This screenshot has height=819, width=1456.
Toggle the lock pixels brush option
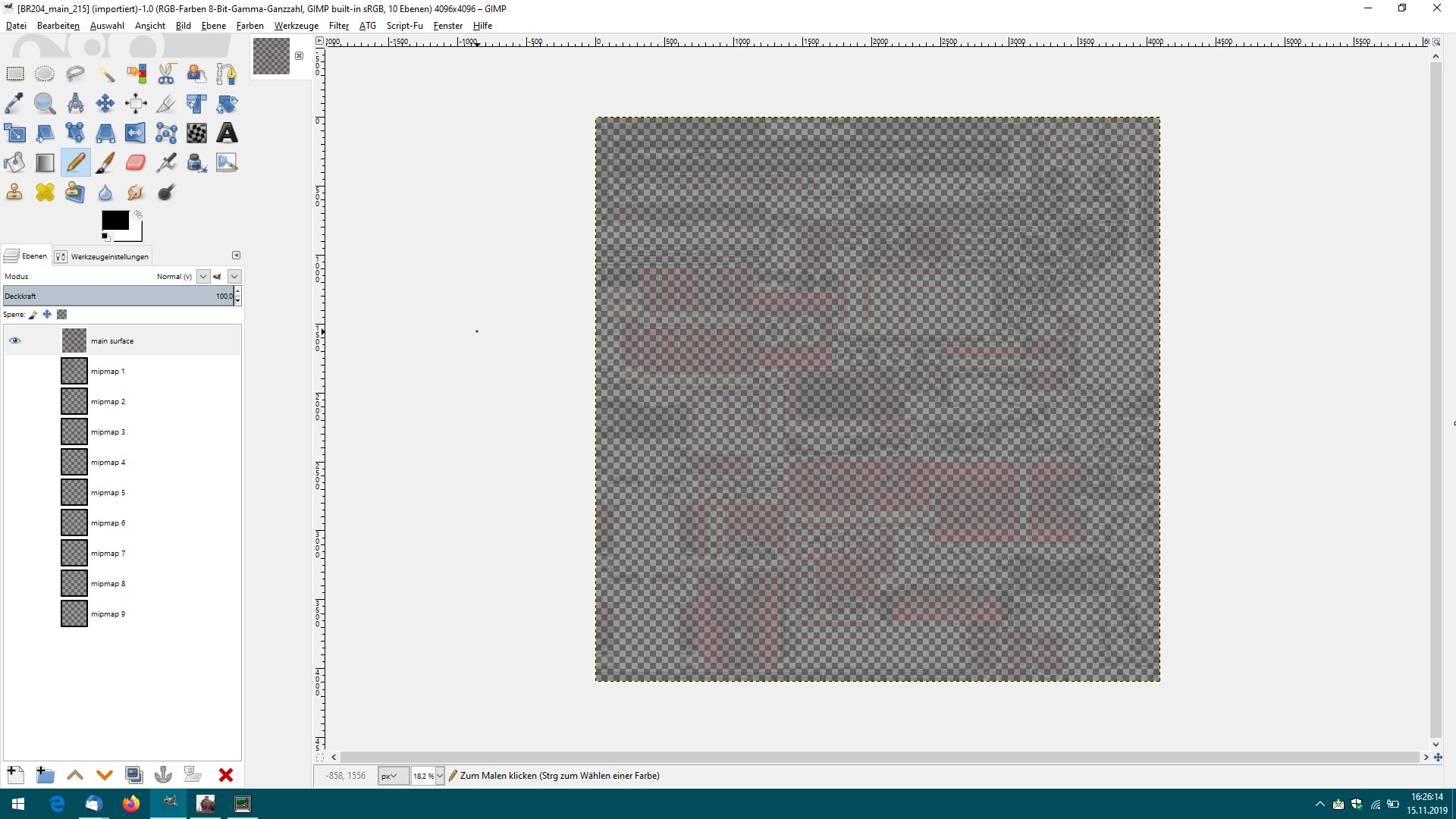click(x=33, y=314)
